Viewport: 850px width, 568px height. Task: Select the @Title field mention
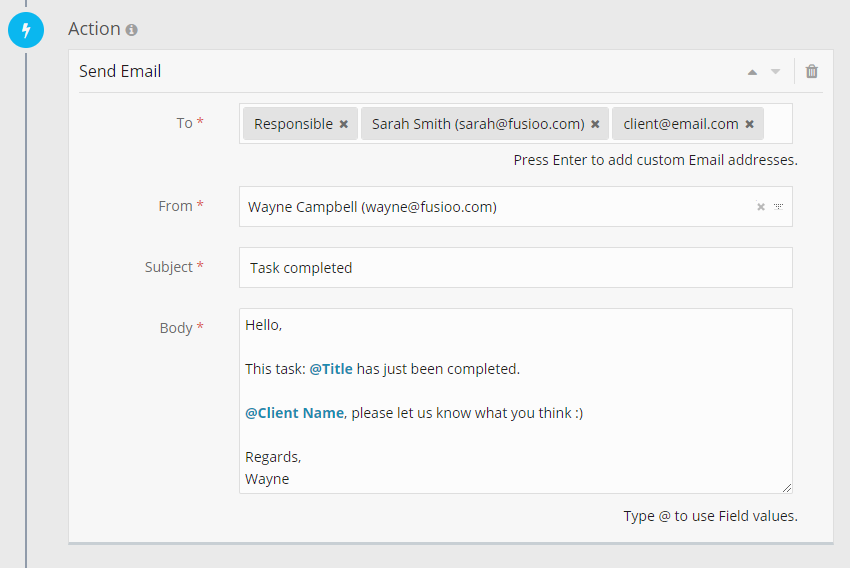(x=331, y=369)
